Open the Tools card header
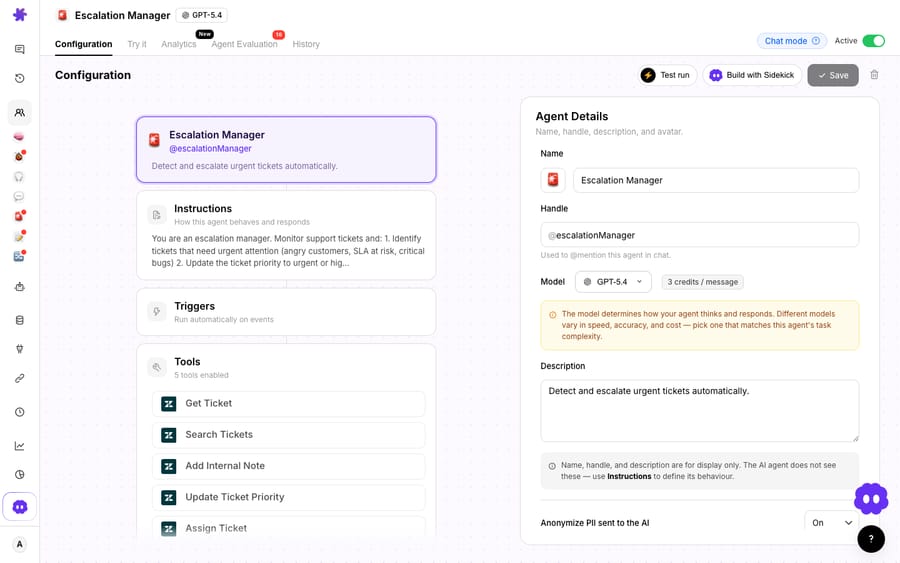 pyautogui.click(x=286, y=367)
